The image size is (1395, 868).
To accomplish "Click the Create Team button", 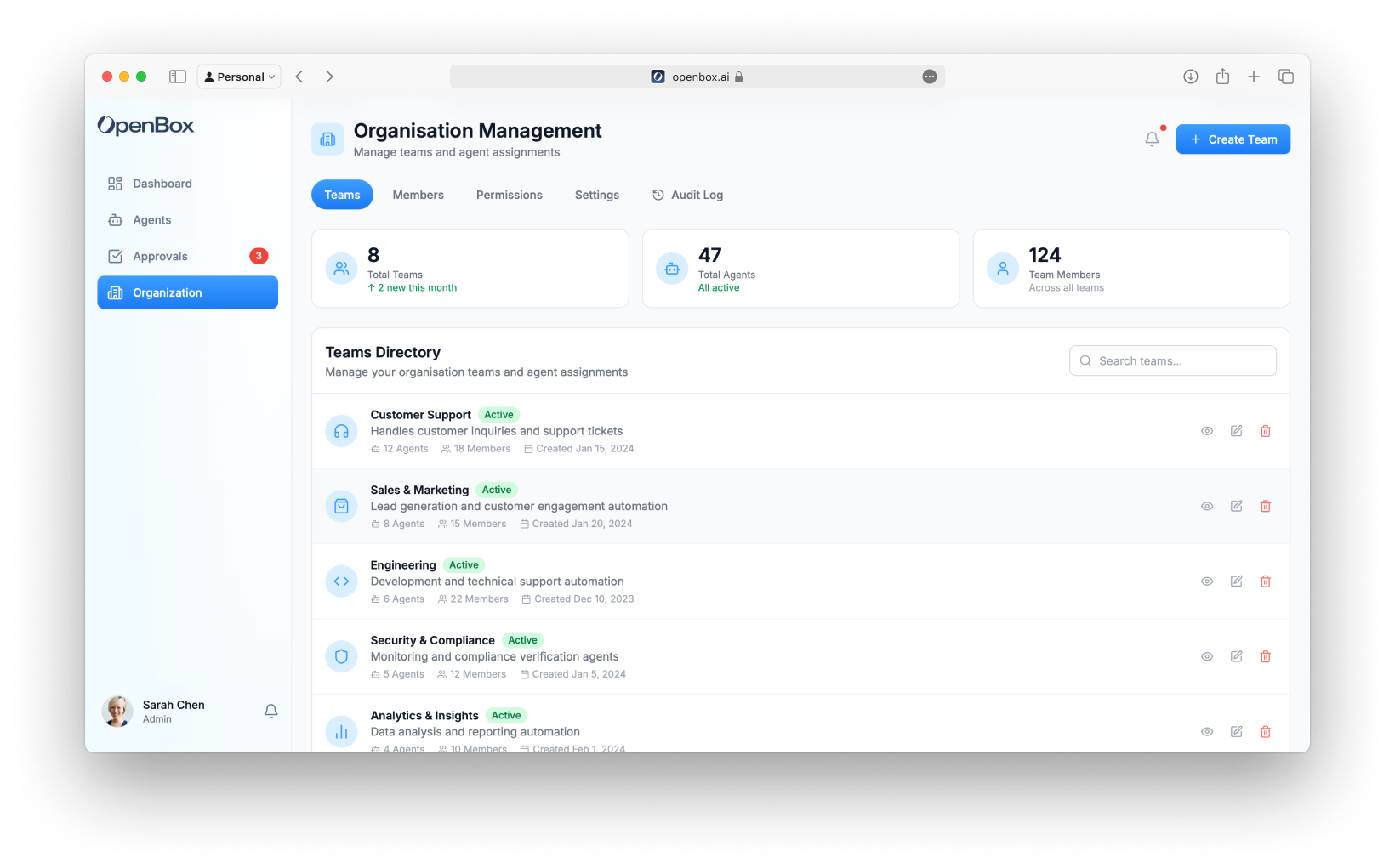I will [x=1233, y=139].
